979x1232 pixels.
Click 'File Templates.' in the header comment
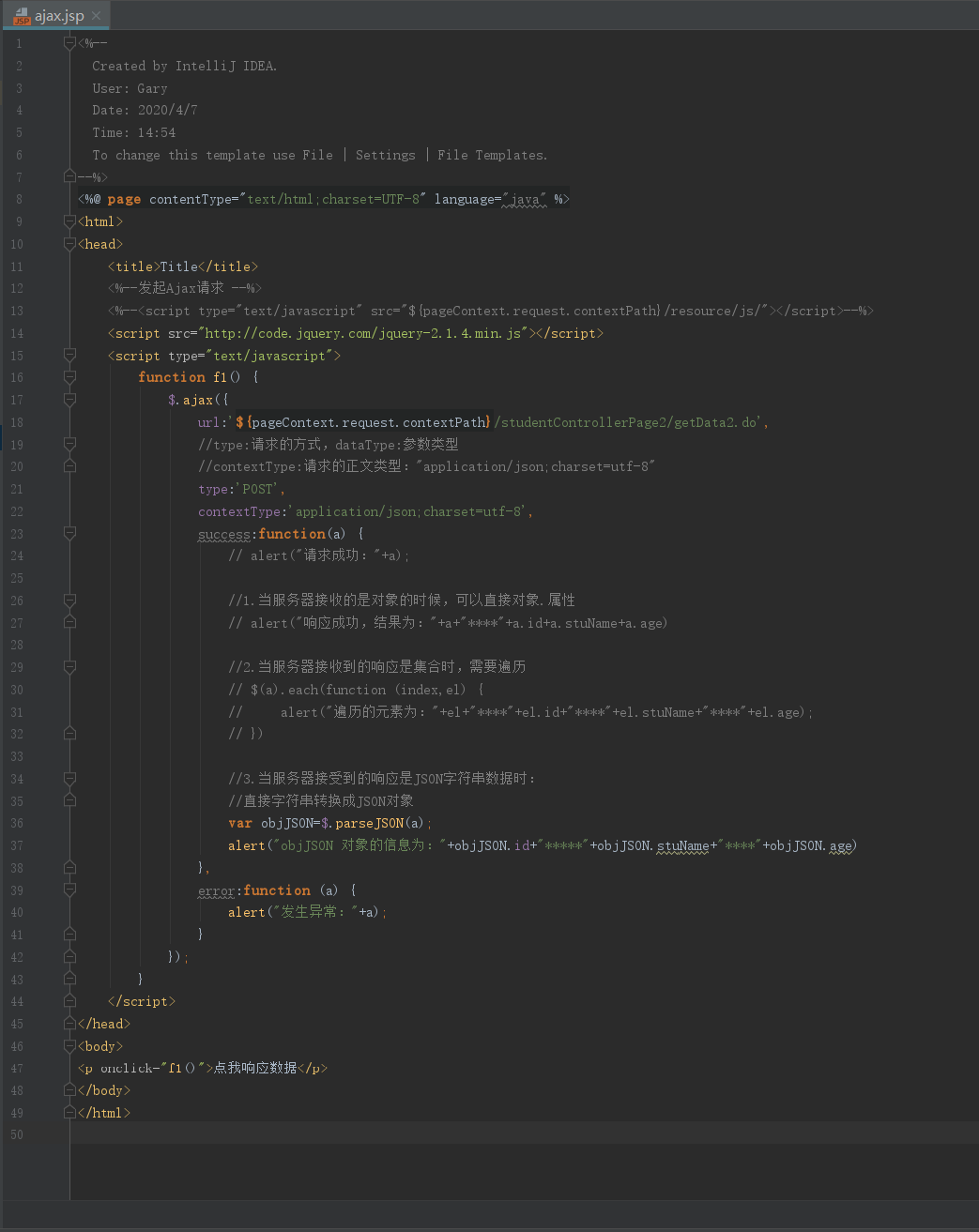coord(492,155)
